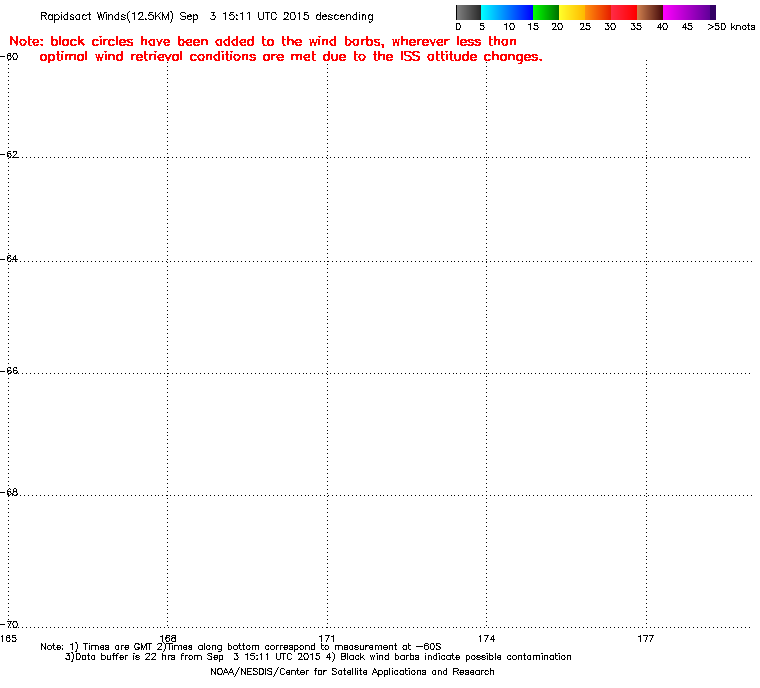Click the red 30-35 knots color band
This screenshot has height=688, width=760.
tap(624, 12)
